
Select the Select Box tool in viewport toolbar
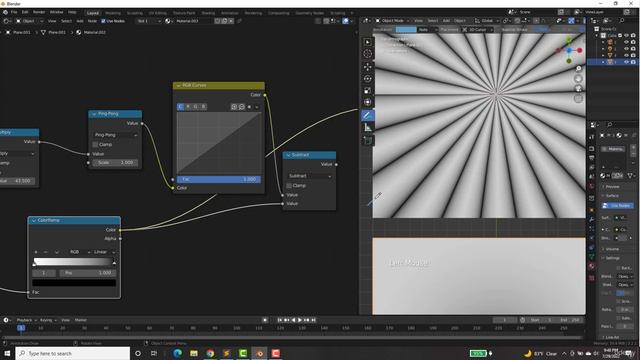[368, 42]
